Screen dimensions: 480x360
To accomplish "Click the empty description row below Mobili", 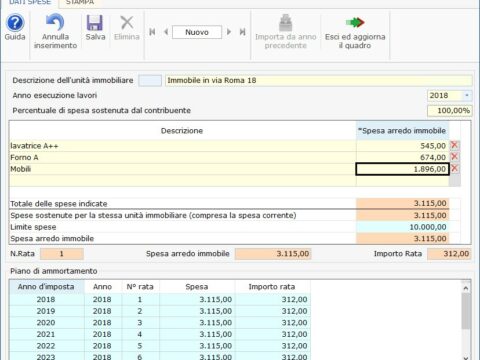I will (183, 181).
